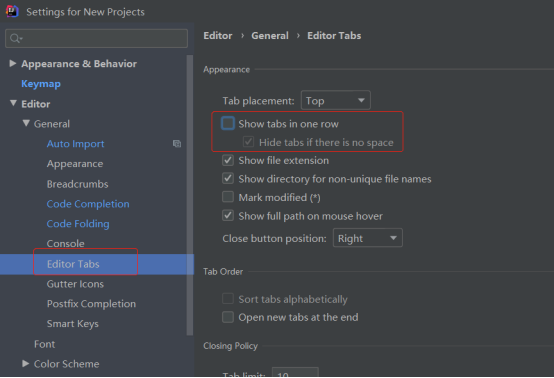Toggle Hide tabs if there is no space
The height and width of the screenshot is (378, 554).
click(248, 142)
